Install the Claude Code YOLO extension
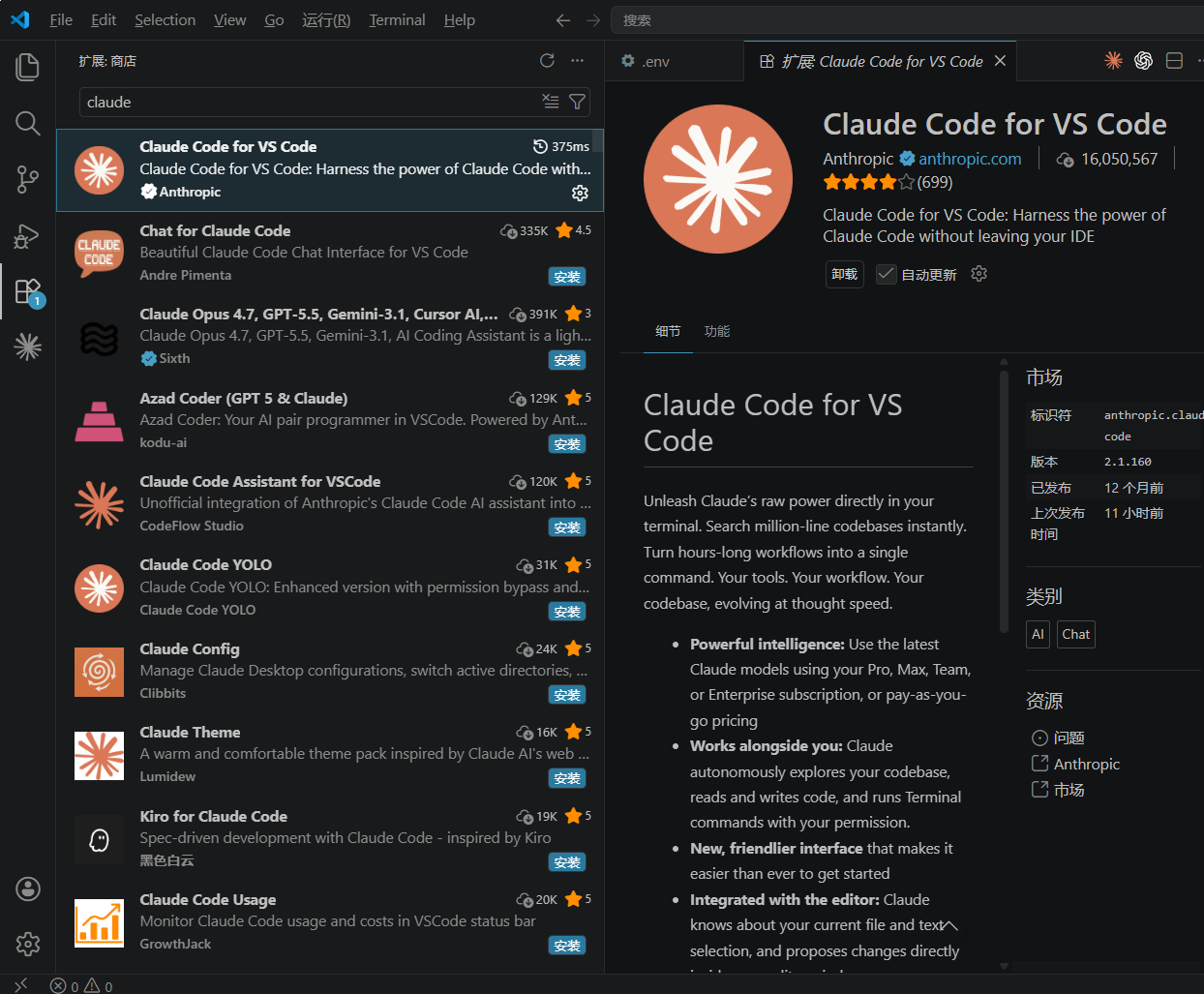This screenshot has width=1204, height=994. [x=567, y=612]
